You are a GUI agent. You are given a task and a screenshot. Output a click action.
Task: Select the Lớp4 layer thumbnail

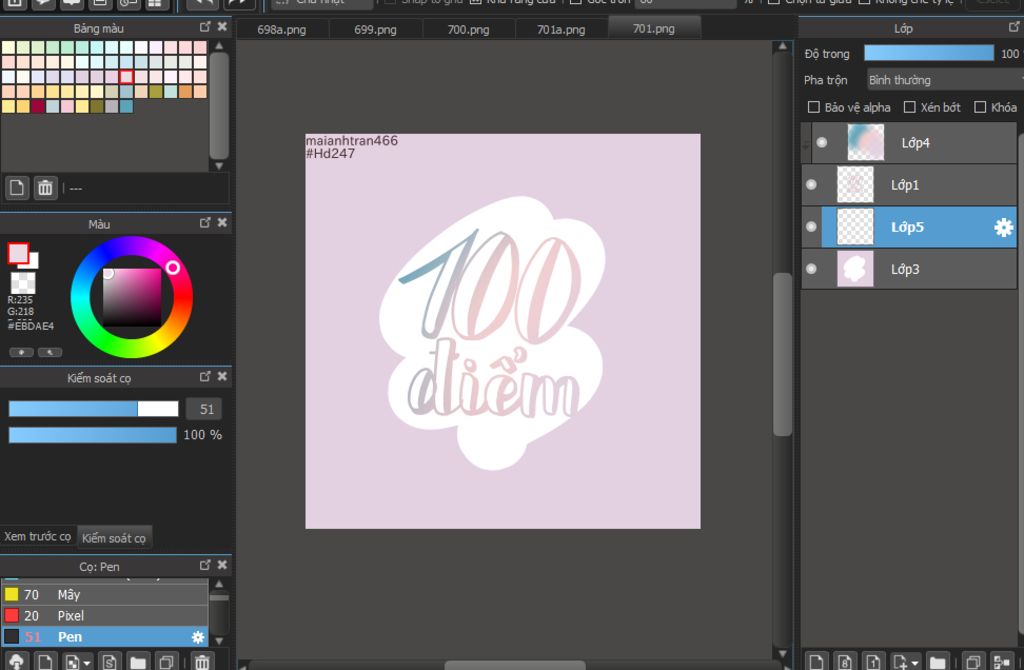click(865, 142)
